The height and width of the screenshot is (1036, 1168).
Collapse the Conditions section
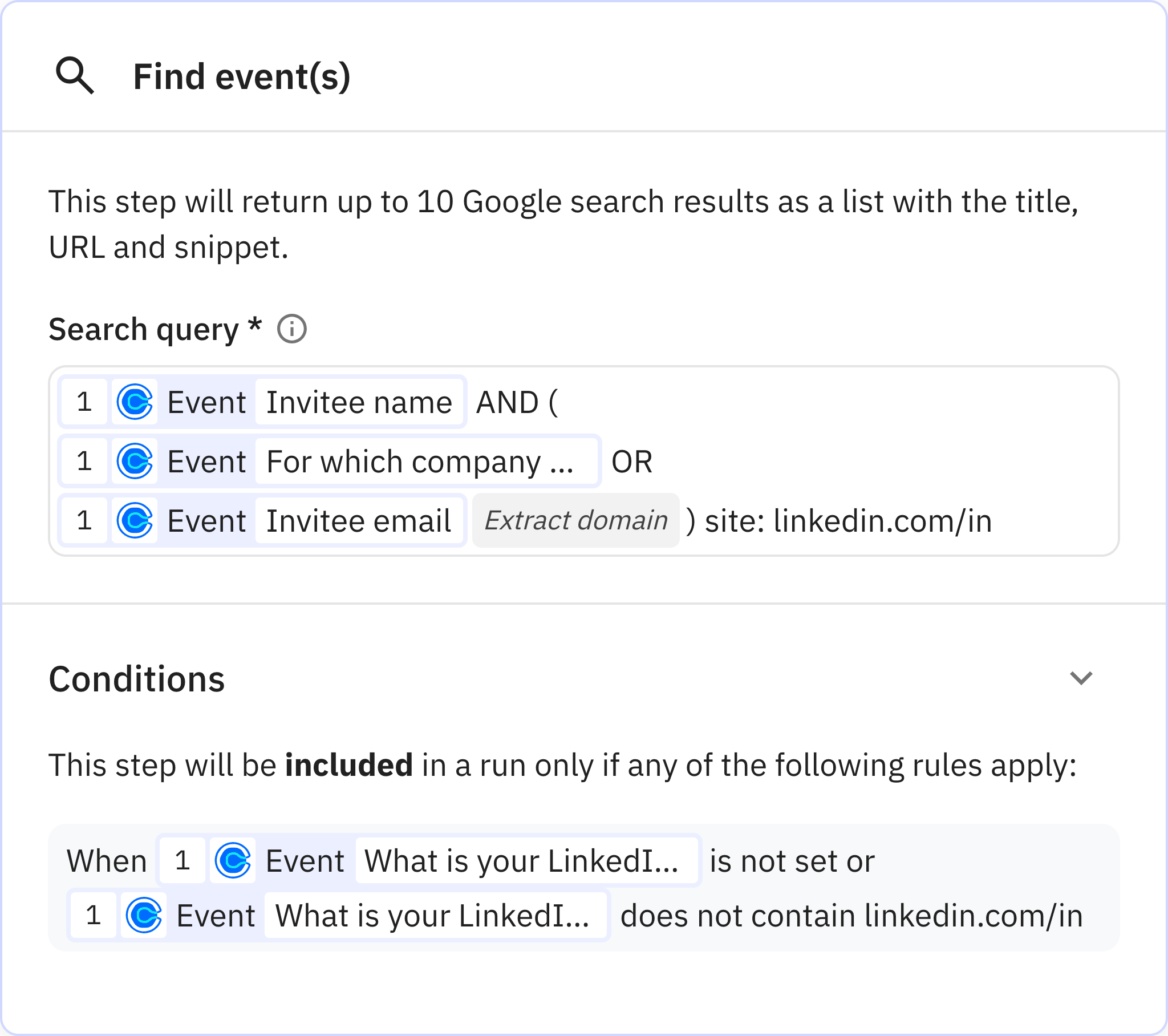pyautogui.click(x=1082, y=679)
